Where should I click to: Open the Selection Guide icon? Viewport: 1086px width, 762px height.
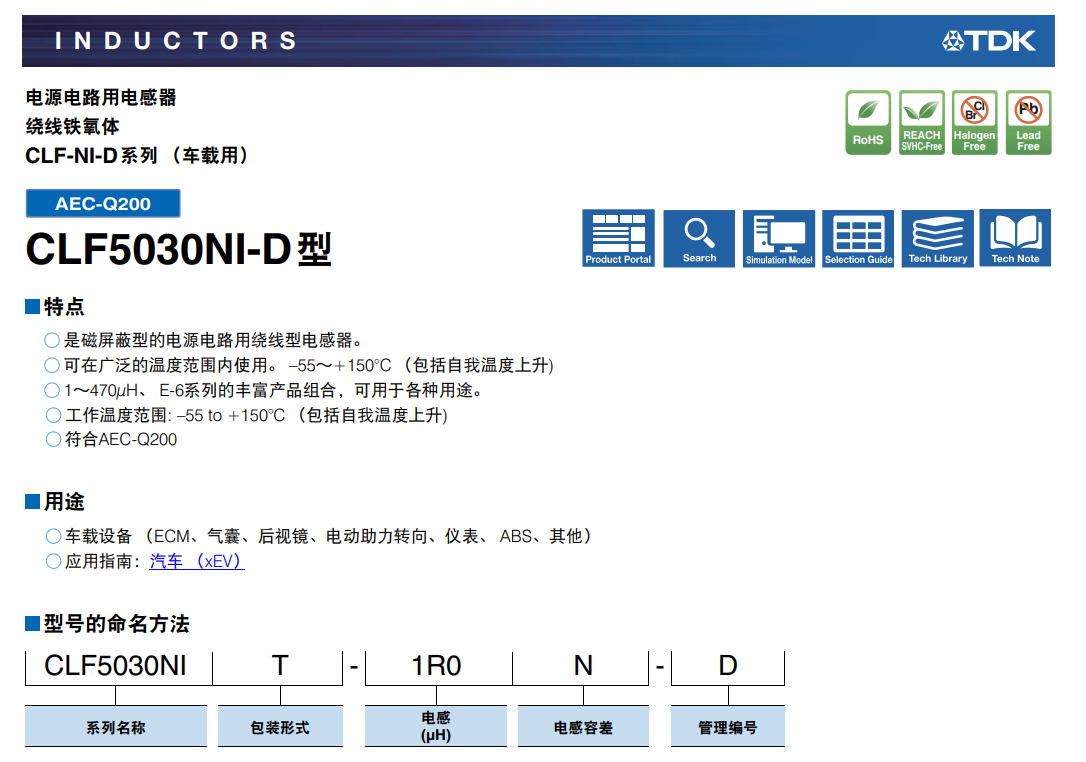point(858,238)
